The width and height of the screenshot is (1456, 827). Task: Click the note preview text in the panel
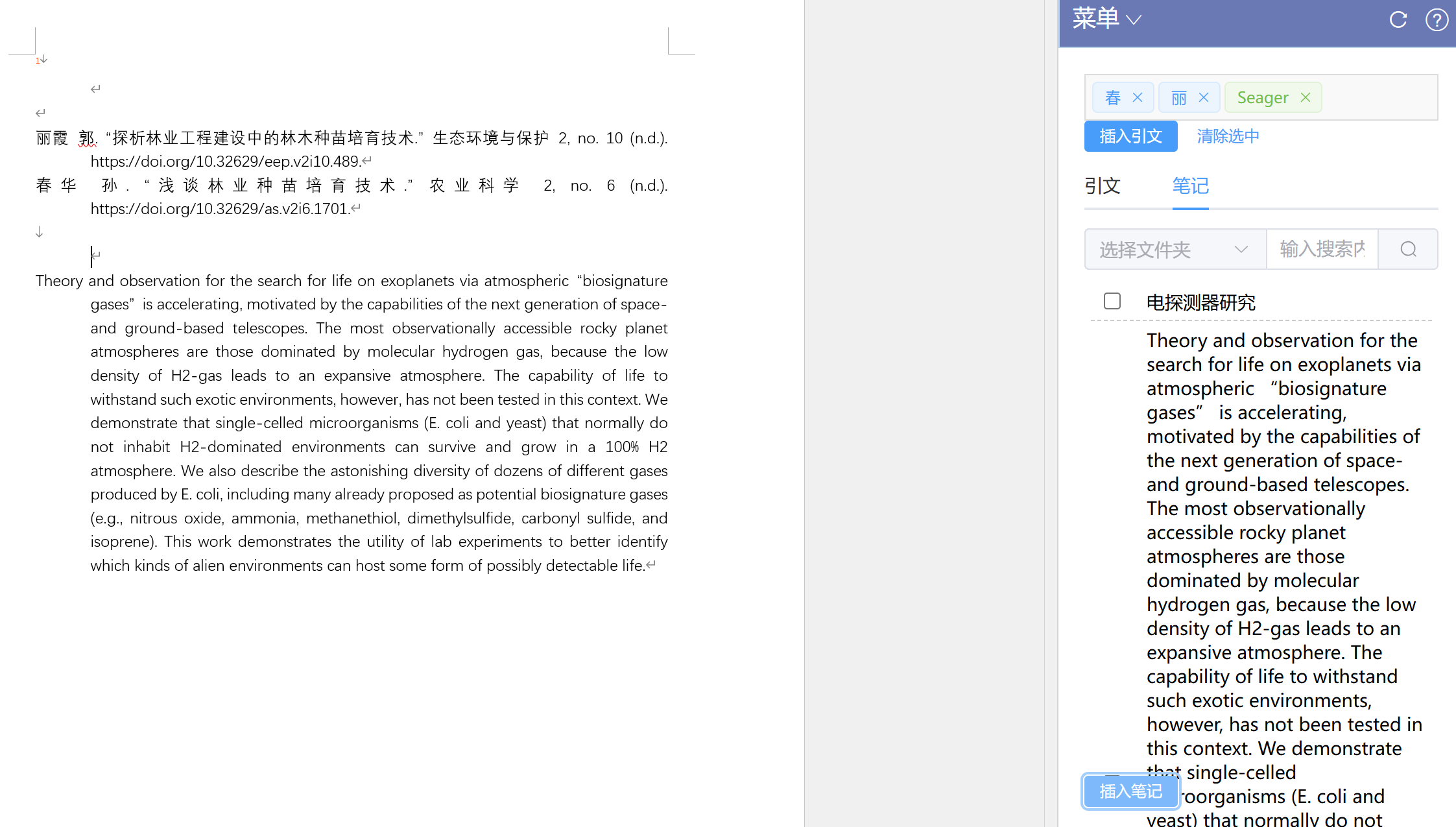[x=1284, y=579]
